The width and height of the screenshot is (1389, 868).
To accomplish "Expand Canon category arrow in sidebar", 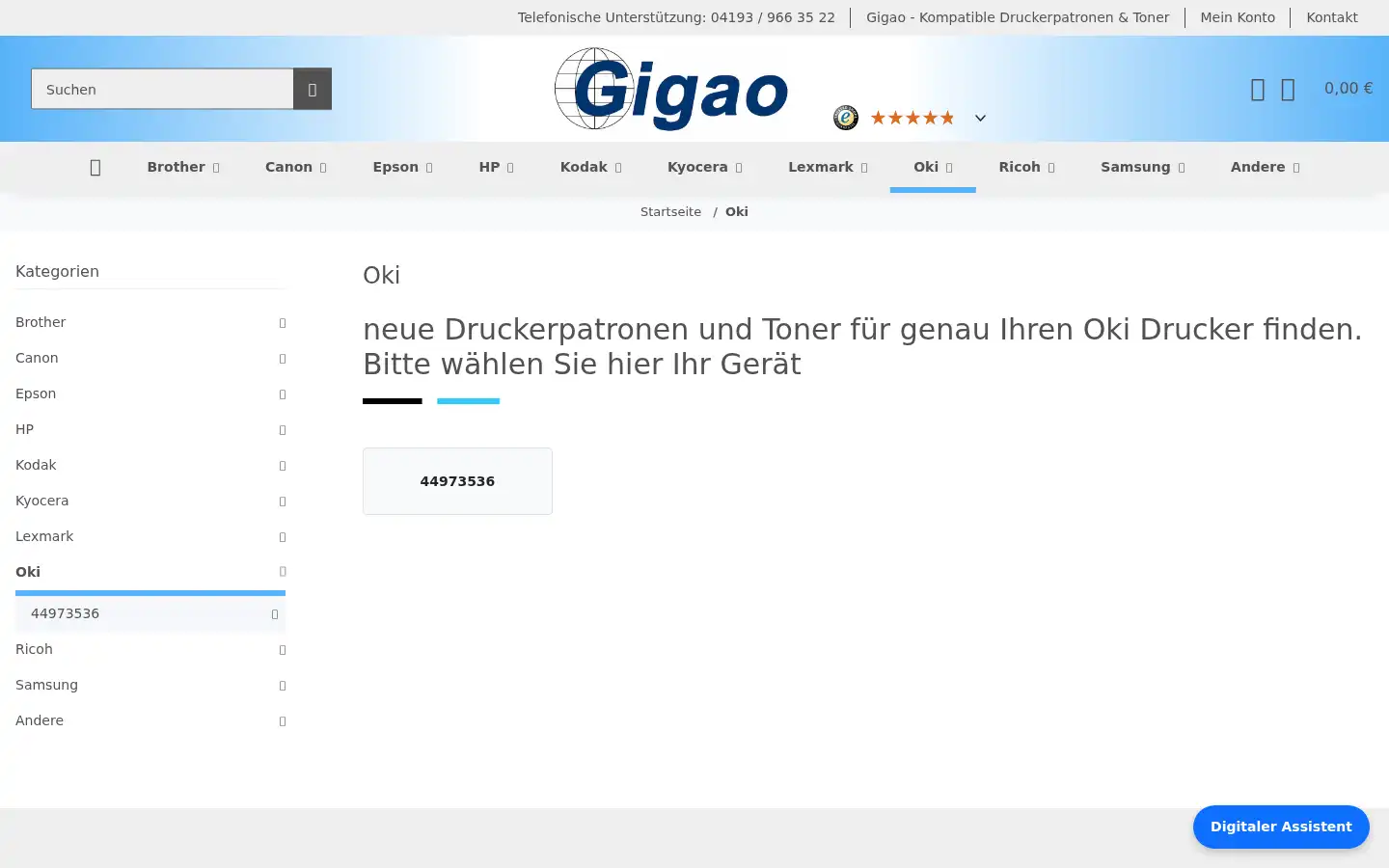I will point(283,359).
